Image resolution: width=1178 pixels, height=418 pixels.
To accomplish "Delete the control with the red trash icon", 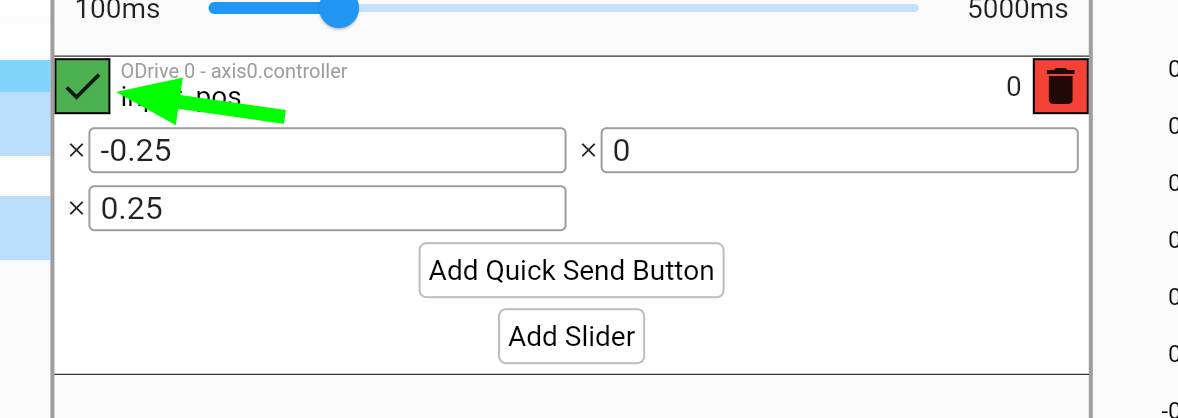I will (1061, 86).
